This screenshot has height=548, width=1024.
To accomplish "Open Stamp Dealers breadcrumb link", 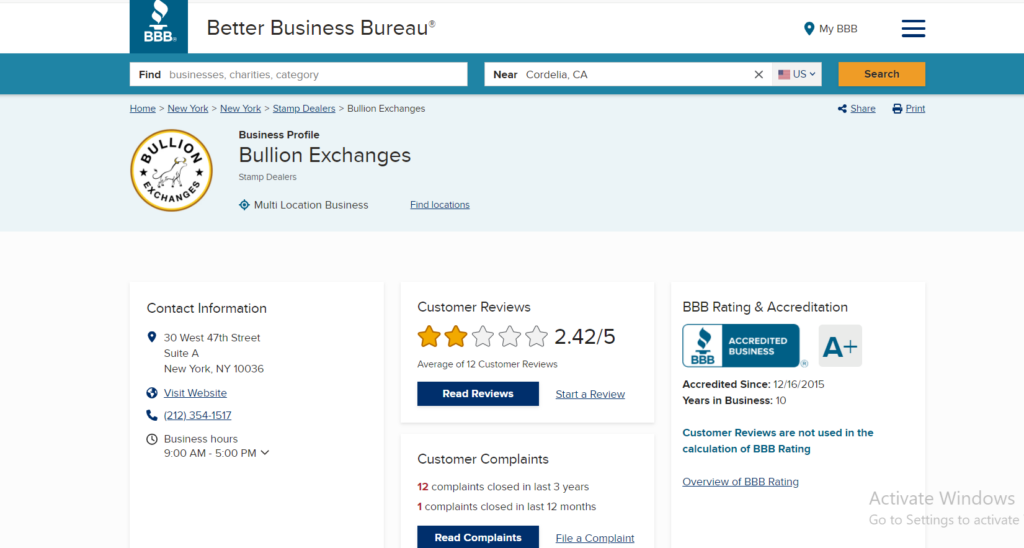I will pyautogui.click(x=304, y=108).
